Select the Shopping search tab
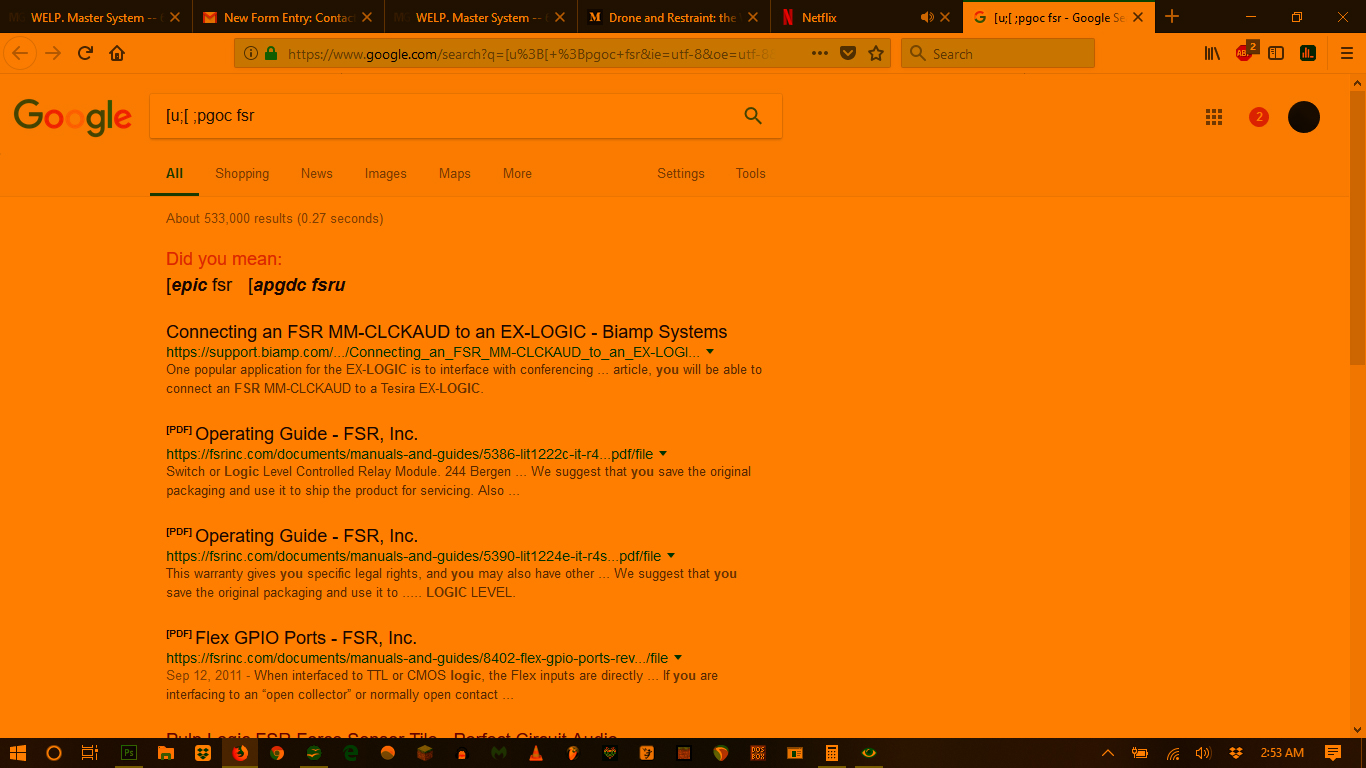This screenshot has width=1366, height=768. point(242,173)
